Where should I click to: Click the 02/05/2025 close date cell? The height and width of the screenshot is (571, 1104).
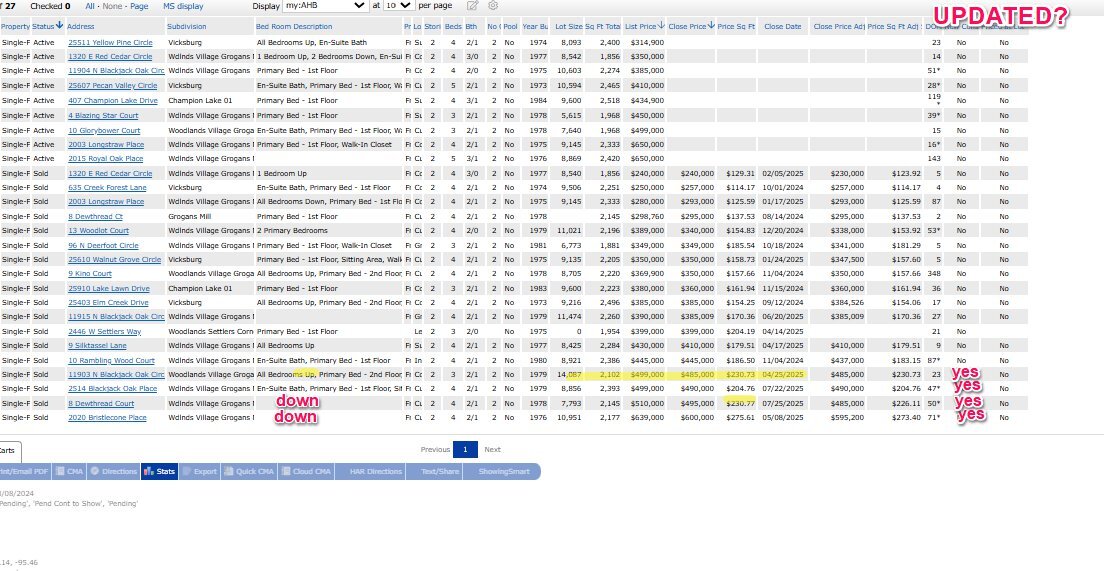click(x=783, y=173)
